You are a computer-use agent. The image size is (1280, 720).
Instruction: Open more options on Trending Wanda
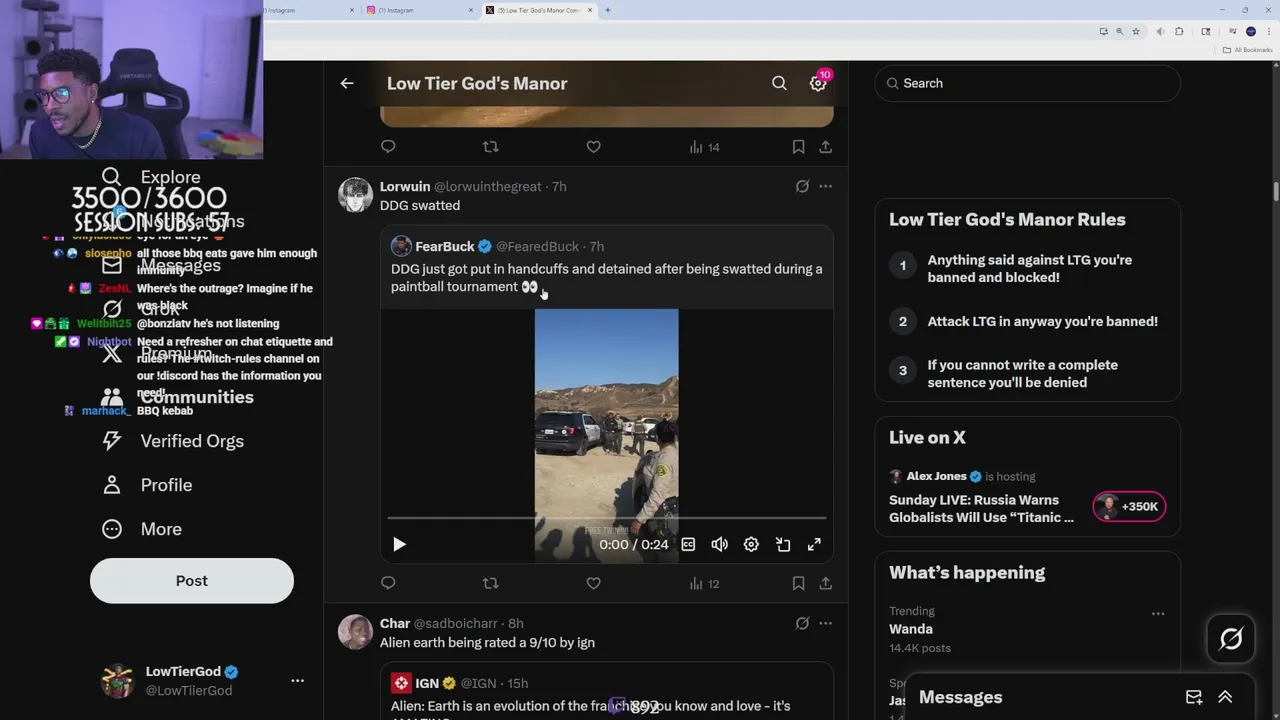tap(1158, 613)
